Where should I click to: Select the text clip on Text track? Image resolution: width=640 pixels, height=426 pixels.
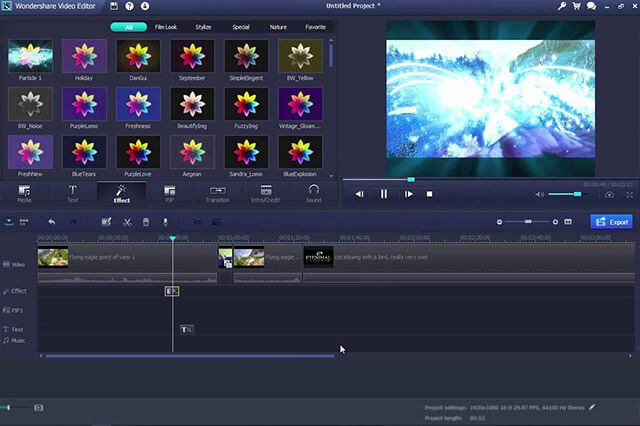pos(187,329)
